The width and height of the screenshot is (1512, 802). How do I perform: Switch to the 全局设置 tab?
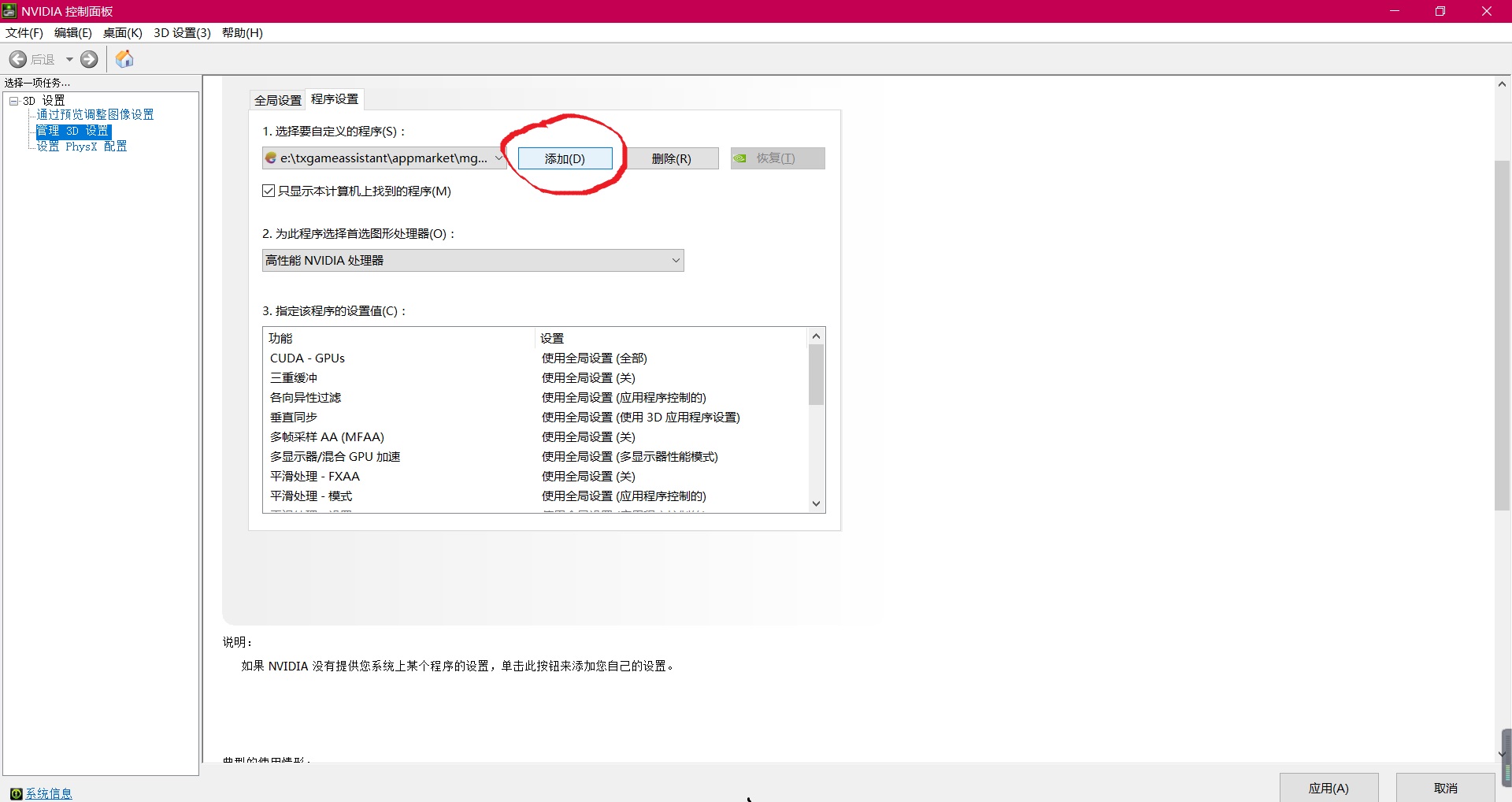pos(278,100)
